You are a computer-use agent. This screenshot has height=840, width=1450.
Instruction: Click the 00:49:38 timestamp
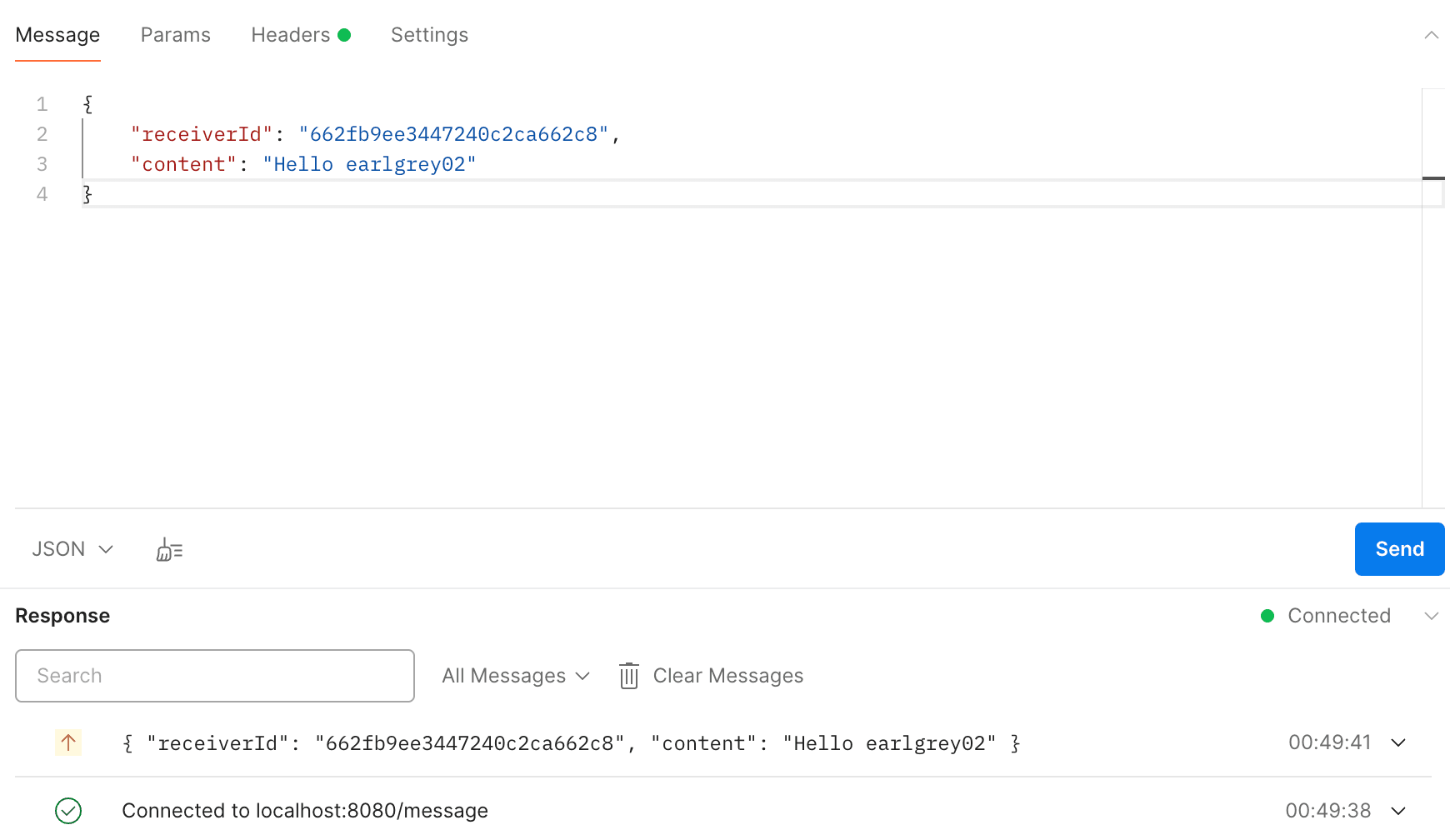tap(1328, 811)
